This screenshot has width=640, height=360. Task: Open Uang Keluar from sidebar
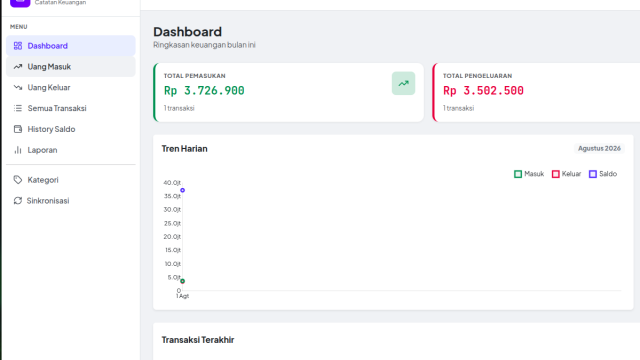click(71, 87)
